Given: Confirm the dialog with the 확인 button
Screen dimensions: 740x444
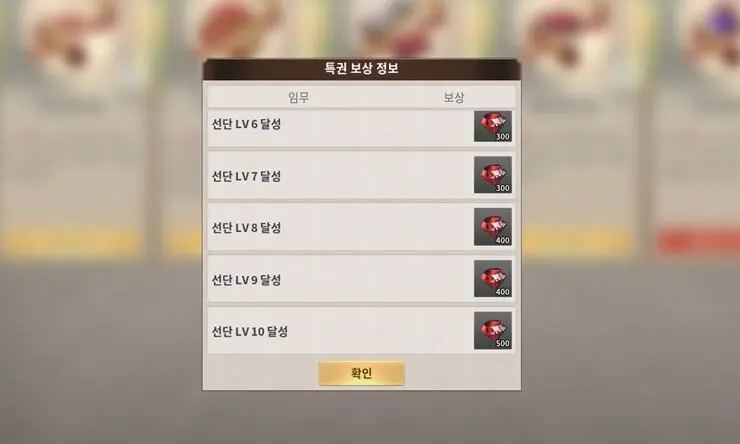Looking at the screenshot, I should [x=361, y=373].
